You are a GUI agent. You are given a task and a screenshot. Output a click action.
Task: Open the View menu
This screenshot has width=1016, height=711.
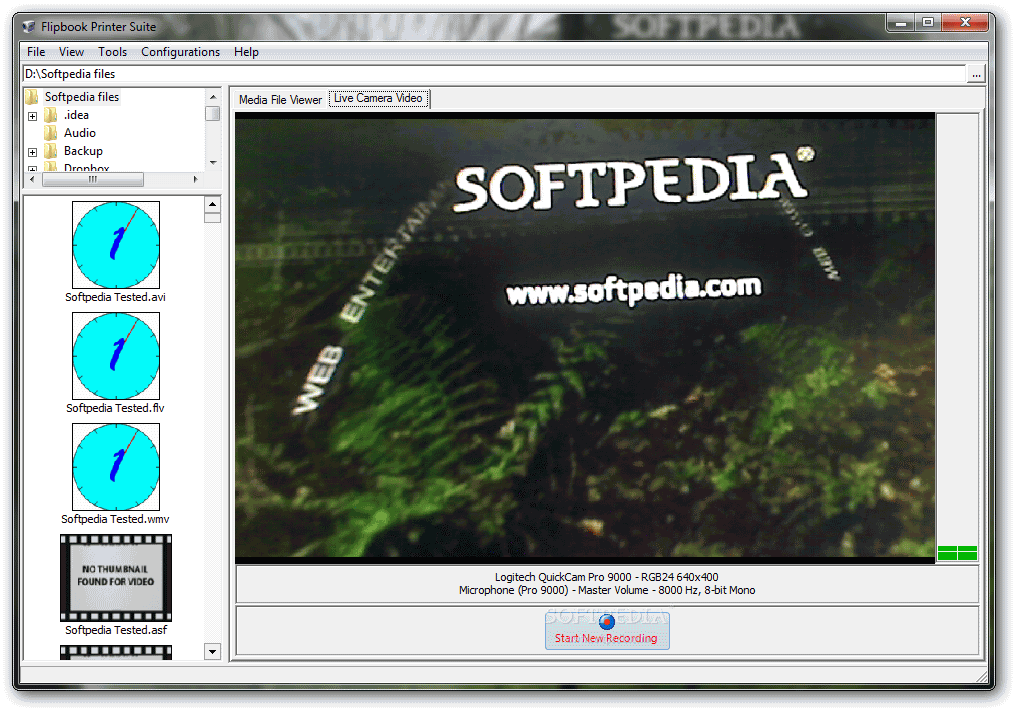point(71,52)
